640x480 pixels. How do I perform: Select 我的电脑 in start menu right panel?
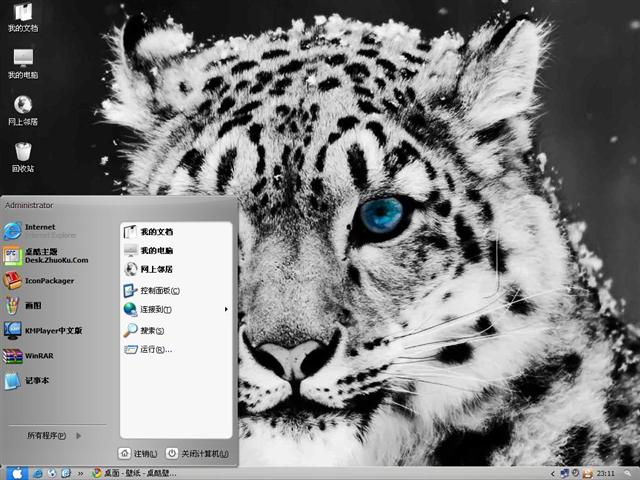149,250
